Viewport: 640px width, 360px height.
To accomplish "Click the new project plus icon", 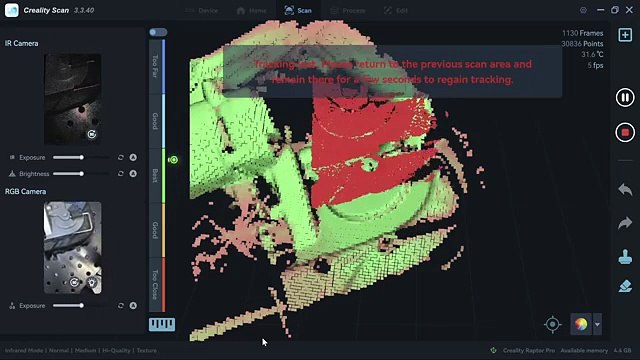I will pos(625,35).
